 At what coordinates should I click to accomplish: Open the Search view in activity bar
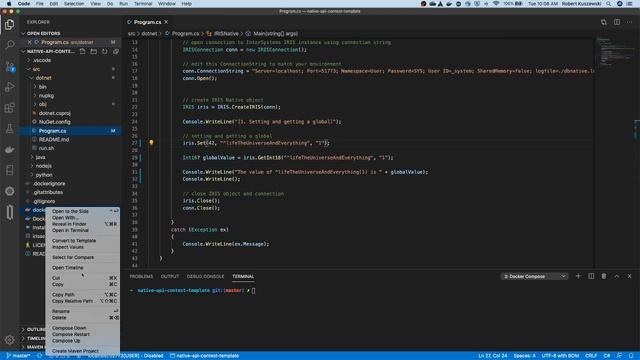[x=9, y=45]
